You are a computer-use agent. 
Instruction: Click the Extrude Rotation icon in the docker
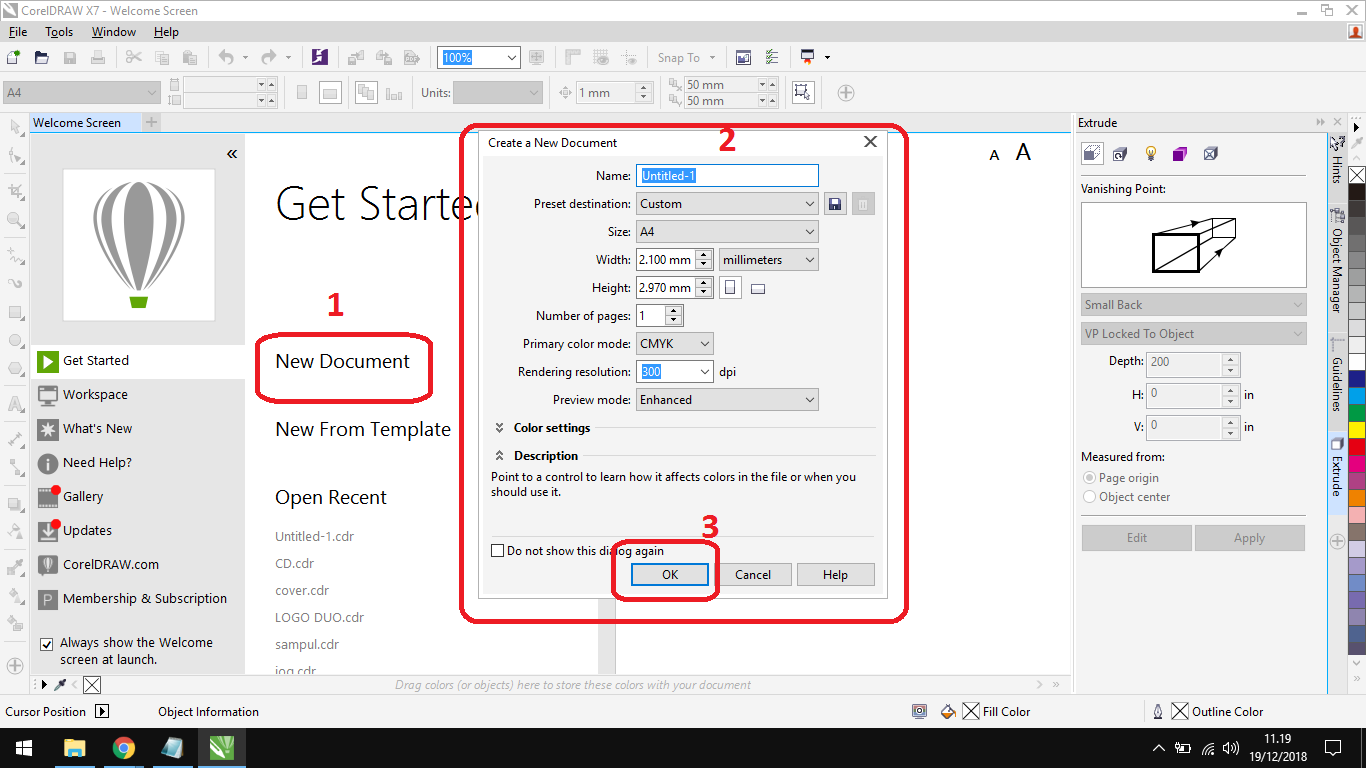(x=1120, y=154)
